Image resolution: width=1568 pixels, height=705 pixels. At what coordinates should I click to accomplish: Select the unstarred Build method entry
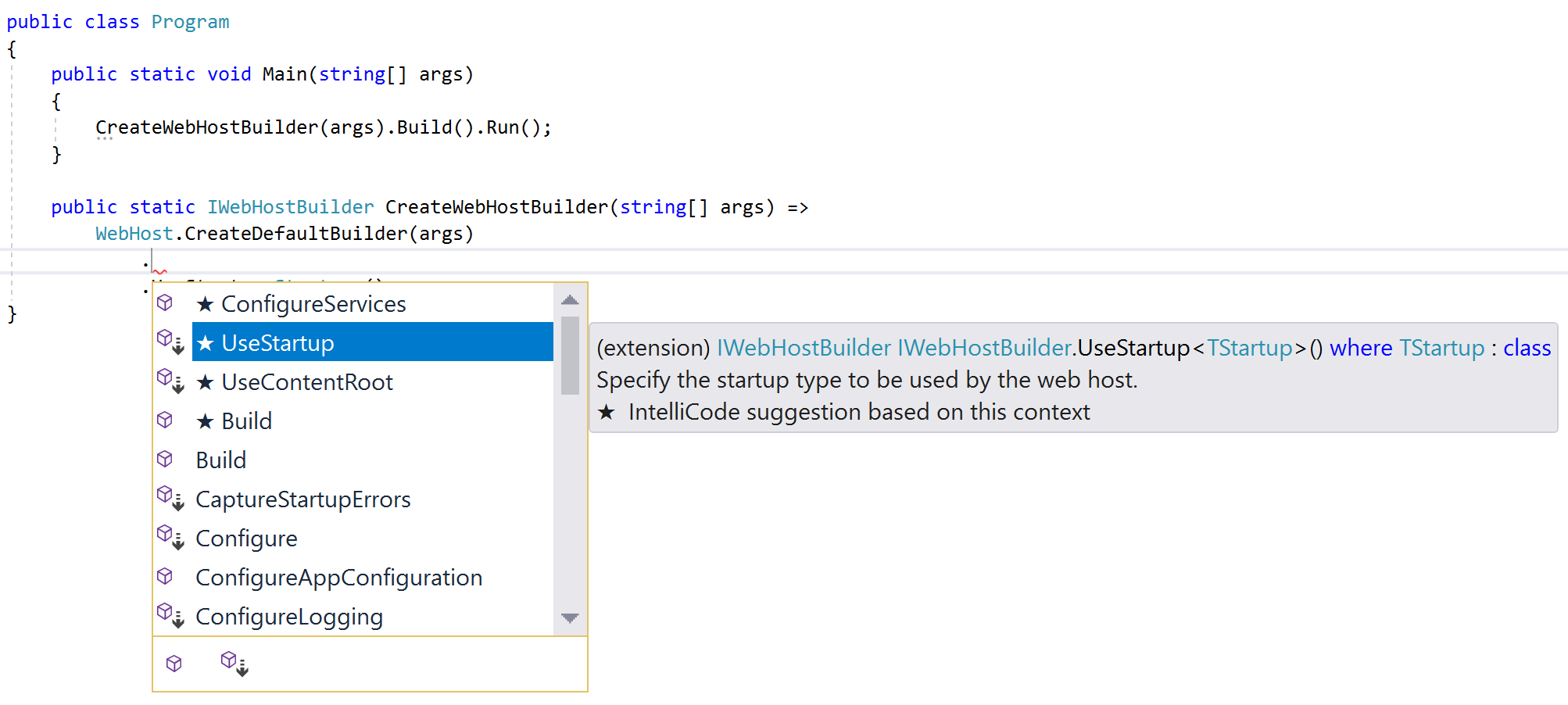(x=373, y=460)
